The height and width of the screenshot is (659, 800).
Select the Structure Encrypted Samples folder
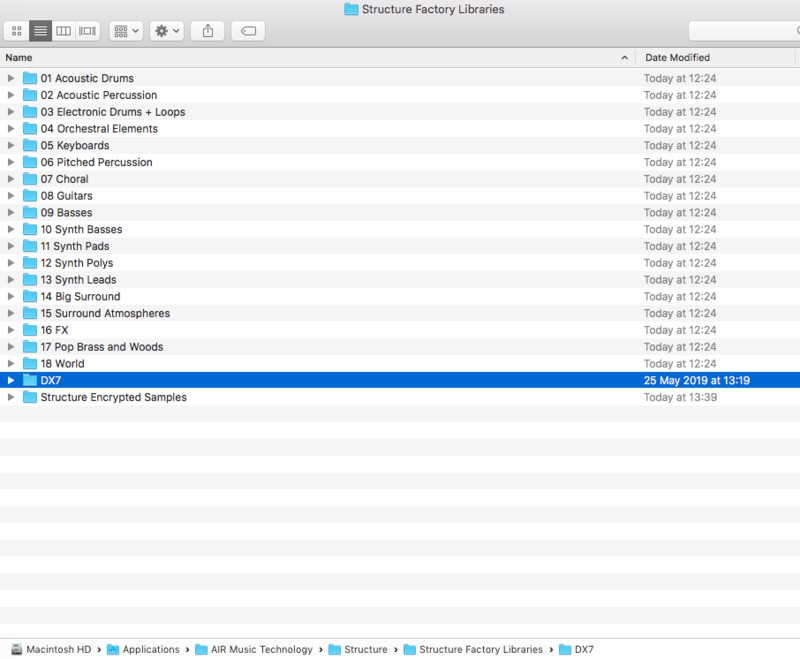[x=113, y=397]
